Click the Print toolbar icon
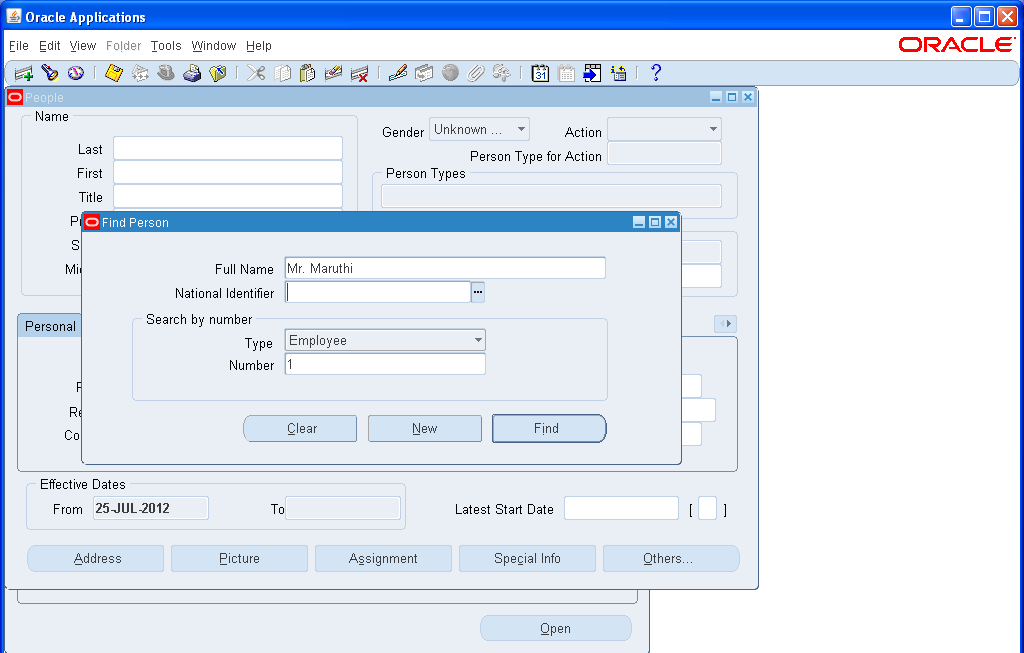This screenshot has width=1024, height=653. click(192, 73)
